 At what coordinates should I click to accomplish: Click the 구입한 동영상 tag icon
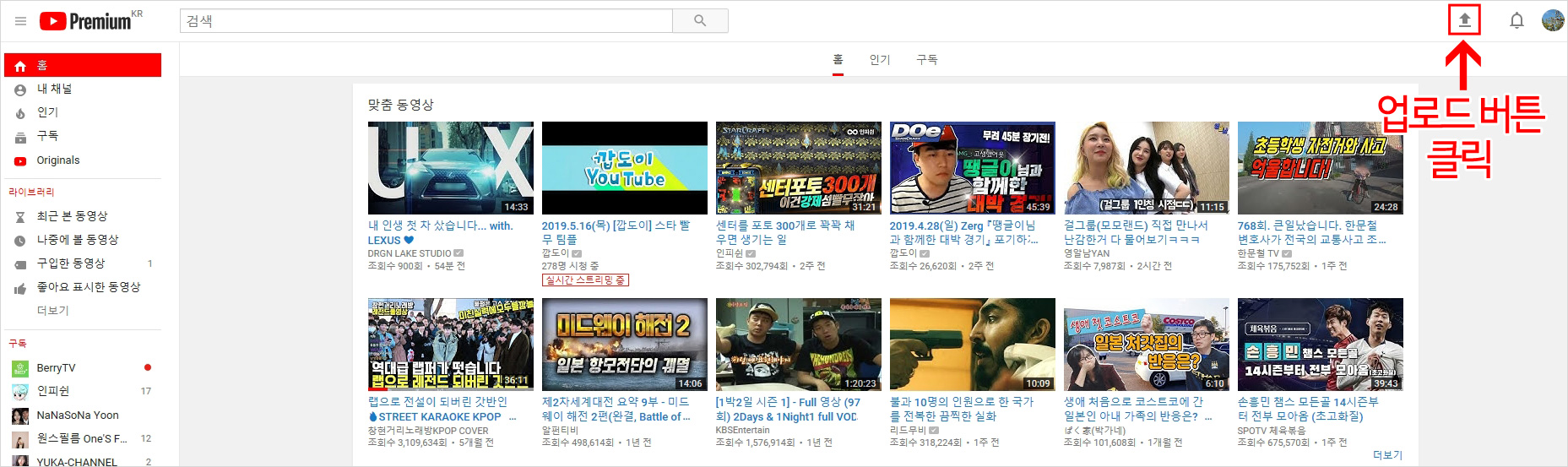click(20, 264)
